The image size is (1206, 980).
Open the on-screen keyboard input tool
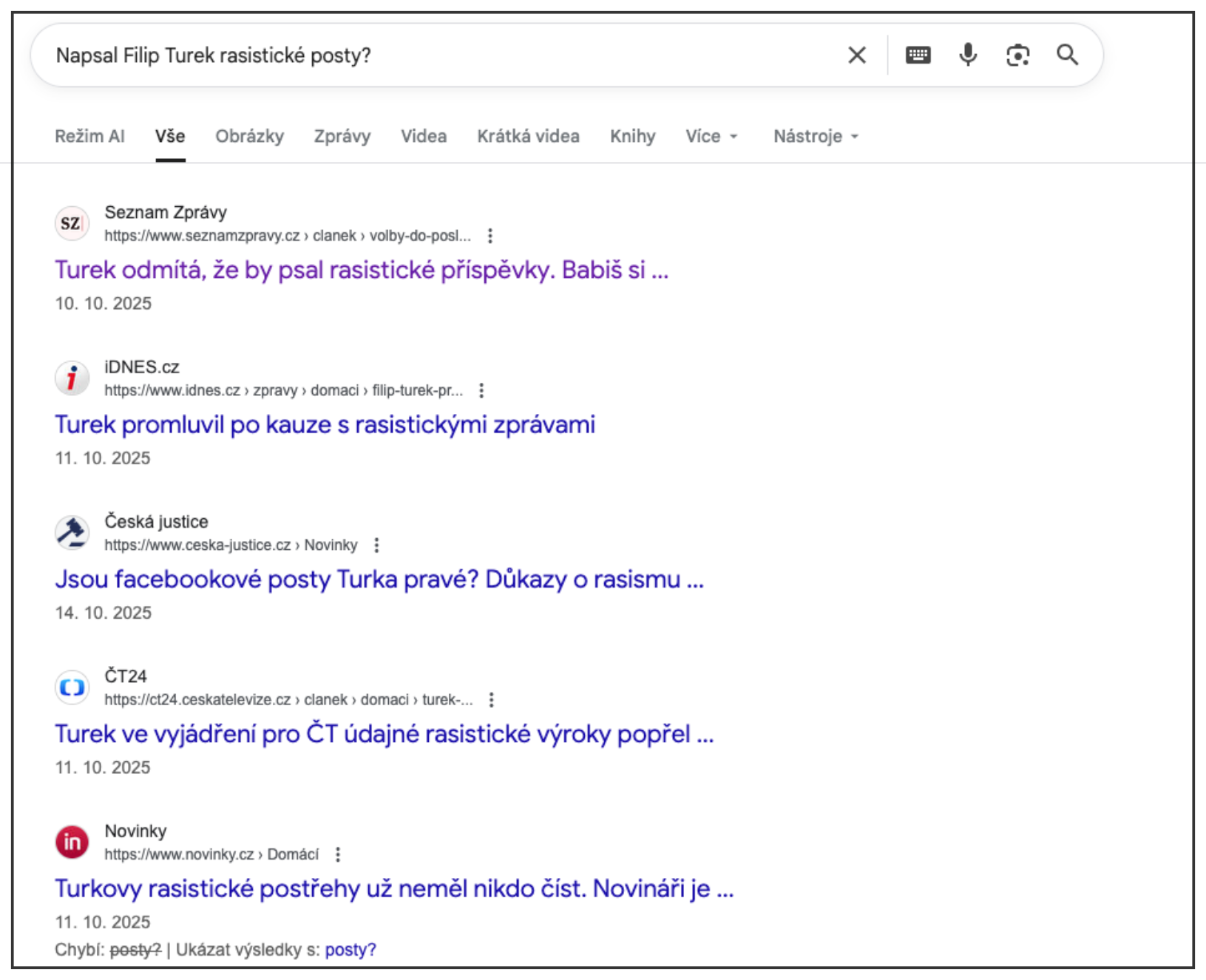click(x=918, y=55)
